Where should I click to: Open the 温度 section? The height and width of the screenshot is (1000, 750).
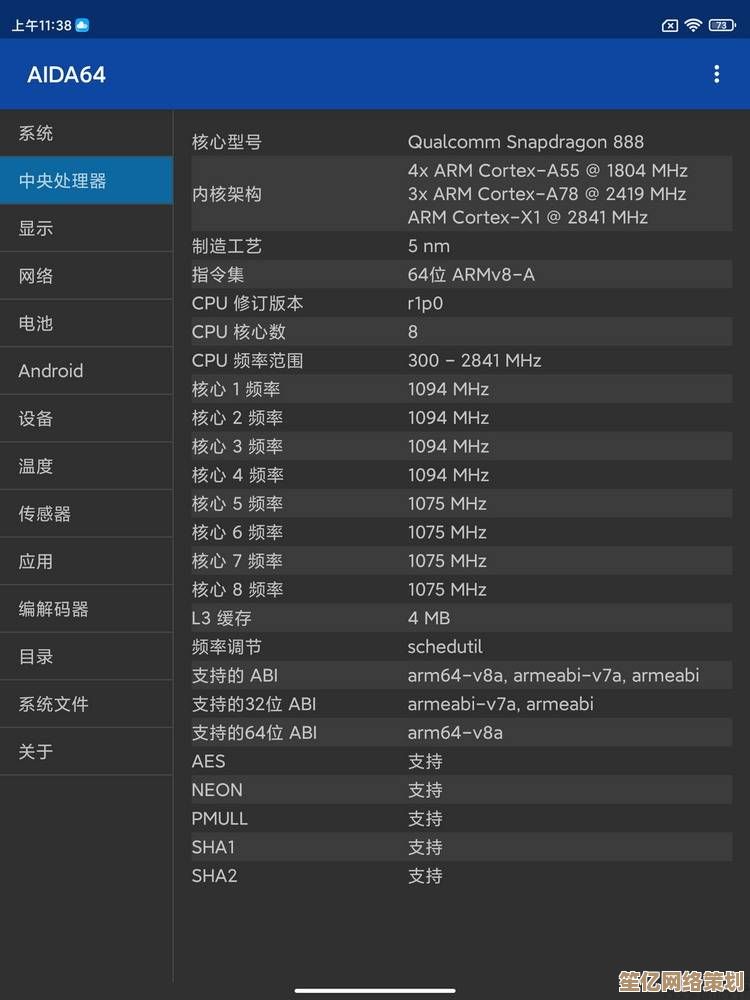86,466
